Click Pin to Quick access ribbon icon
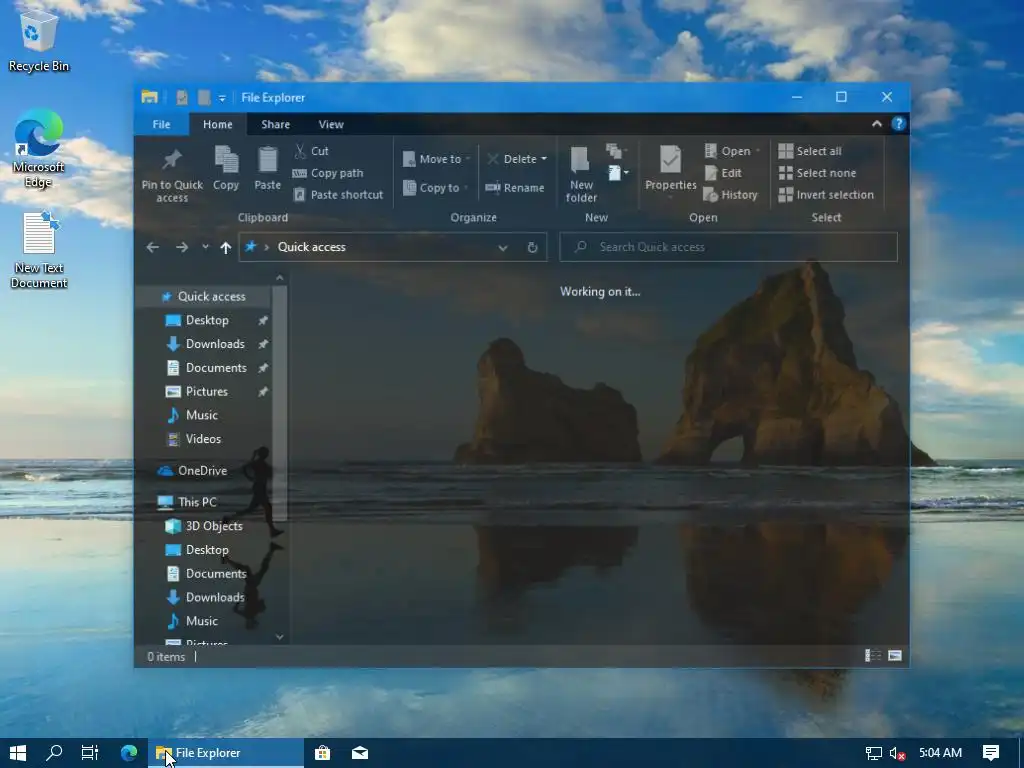The width and height of the screenshot is (1024, 768). (x=172, y=173)
